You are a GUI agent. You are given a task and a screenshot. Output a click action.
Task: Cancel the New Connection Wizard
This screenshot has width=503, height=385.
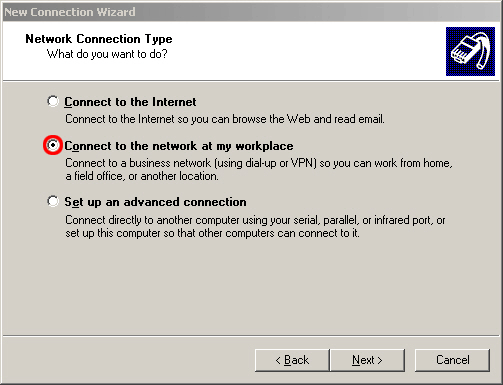[x=452, y=360]
